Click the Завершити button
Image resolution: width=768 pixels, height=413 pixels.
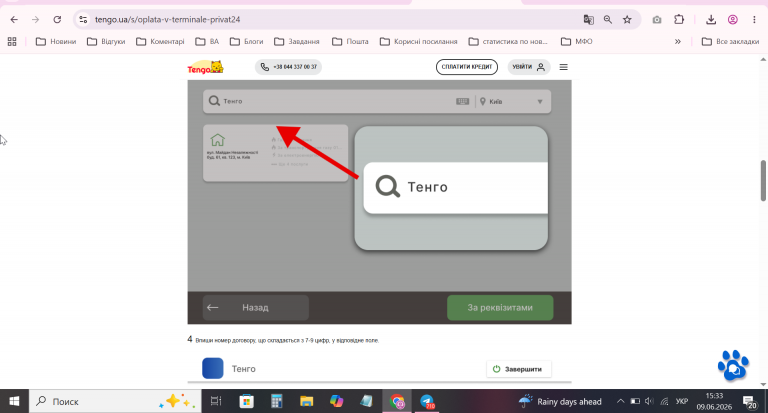click(519, 369)
